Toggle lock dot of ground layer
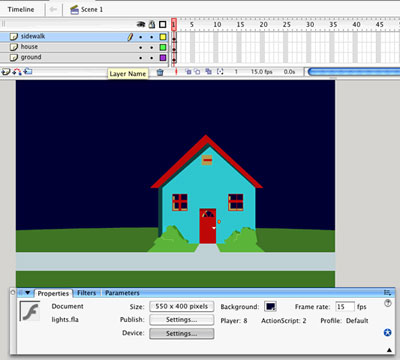Image resolution: width=400 pixels, height=360 pixels. 152,58
